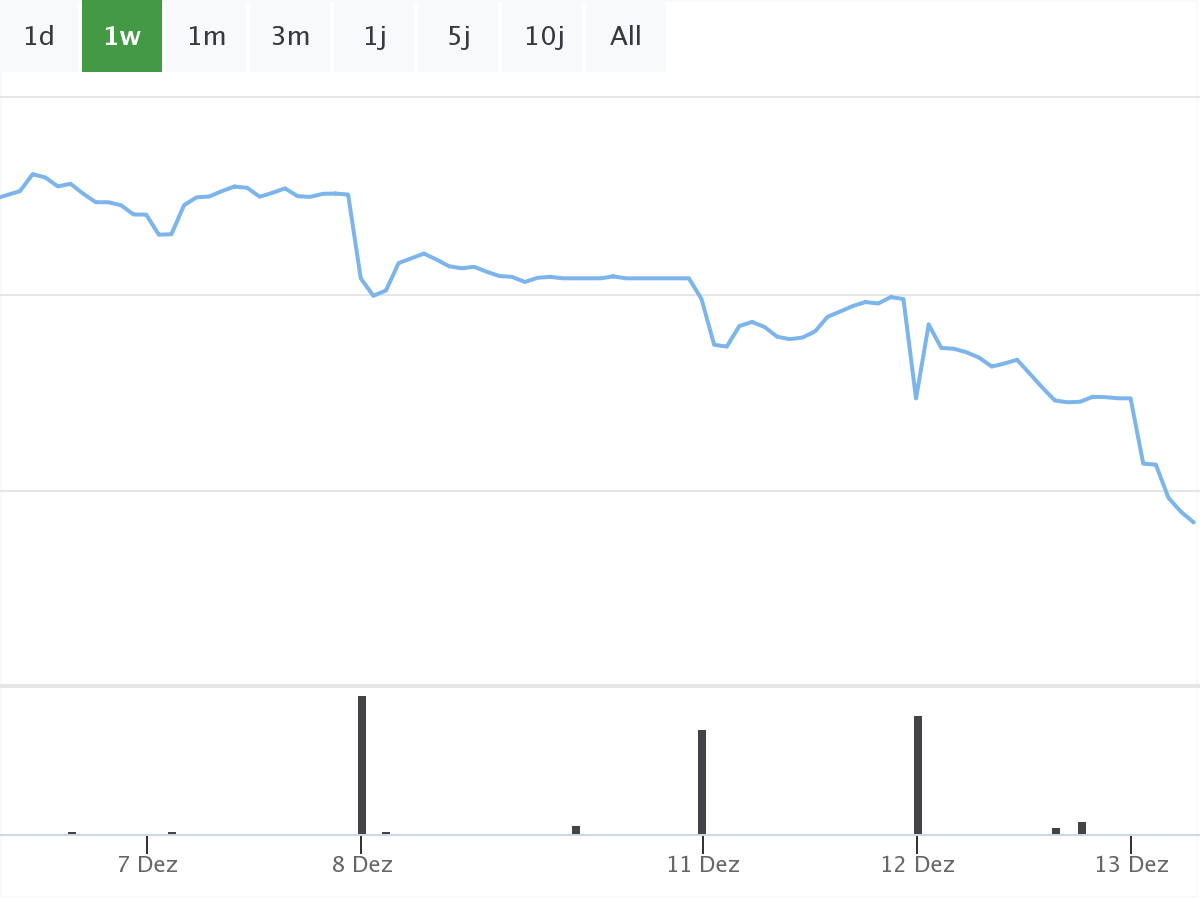1200x900 pixels.
Task: Display the All time range
Action: [626, 37]
